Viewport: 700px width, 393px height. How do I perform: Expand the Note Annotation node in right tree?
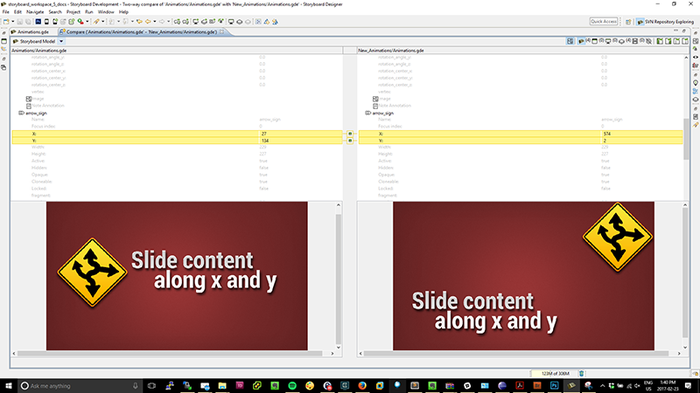tap(375, 106)
